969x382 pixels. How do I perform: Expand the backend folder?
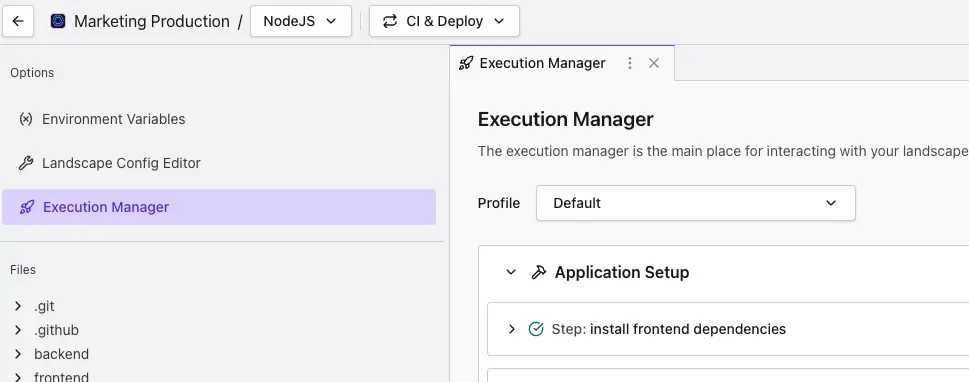tap(18, 354)
